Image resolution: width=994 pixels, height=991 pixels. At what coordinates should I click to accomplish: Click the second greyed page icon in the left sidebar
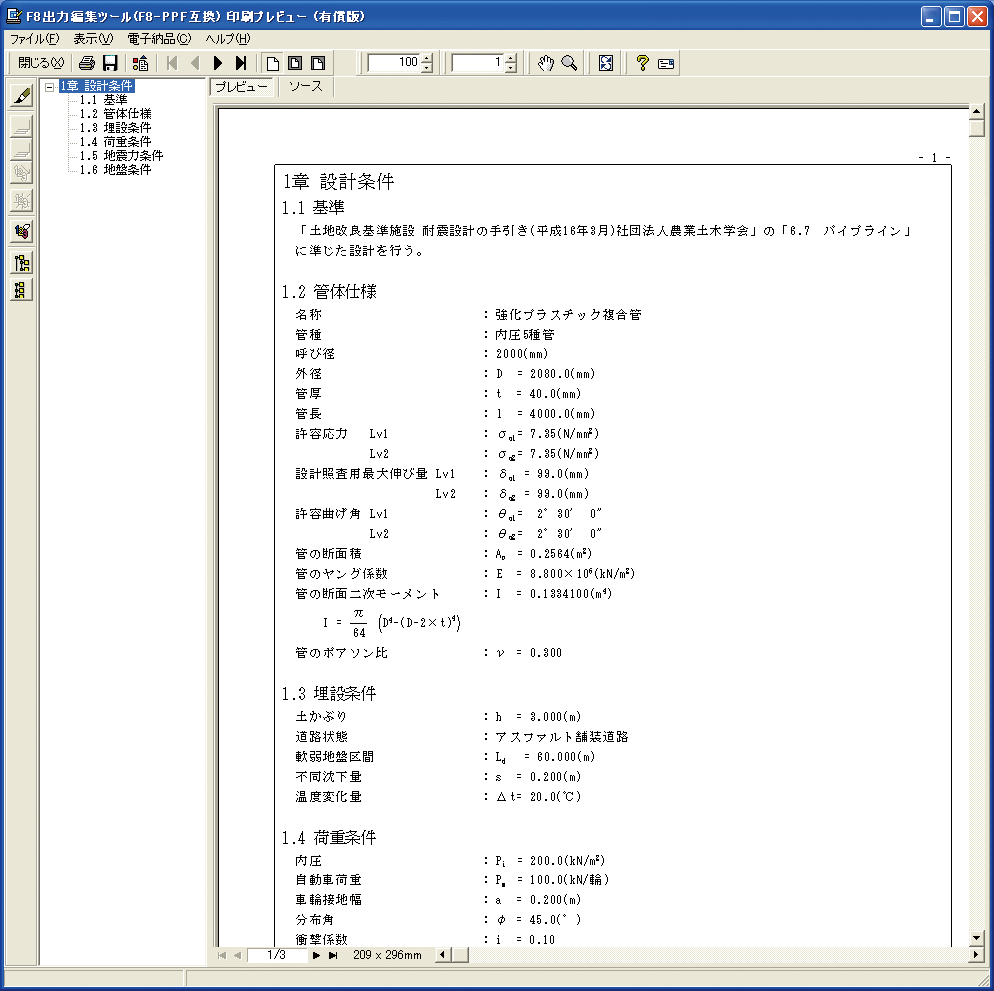22,150
